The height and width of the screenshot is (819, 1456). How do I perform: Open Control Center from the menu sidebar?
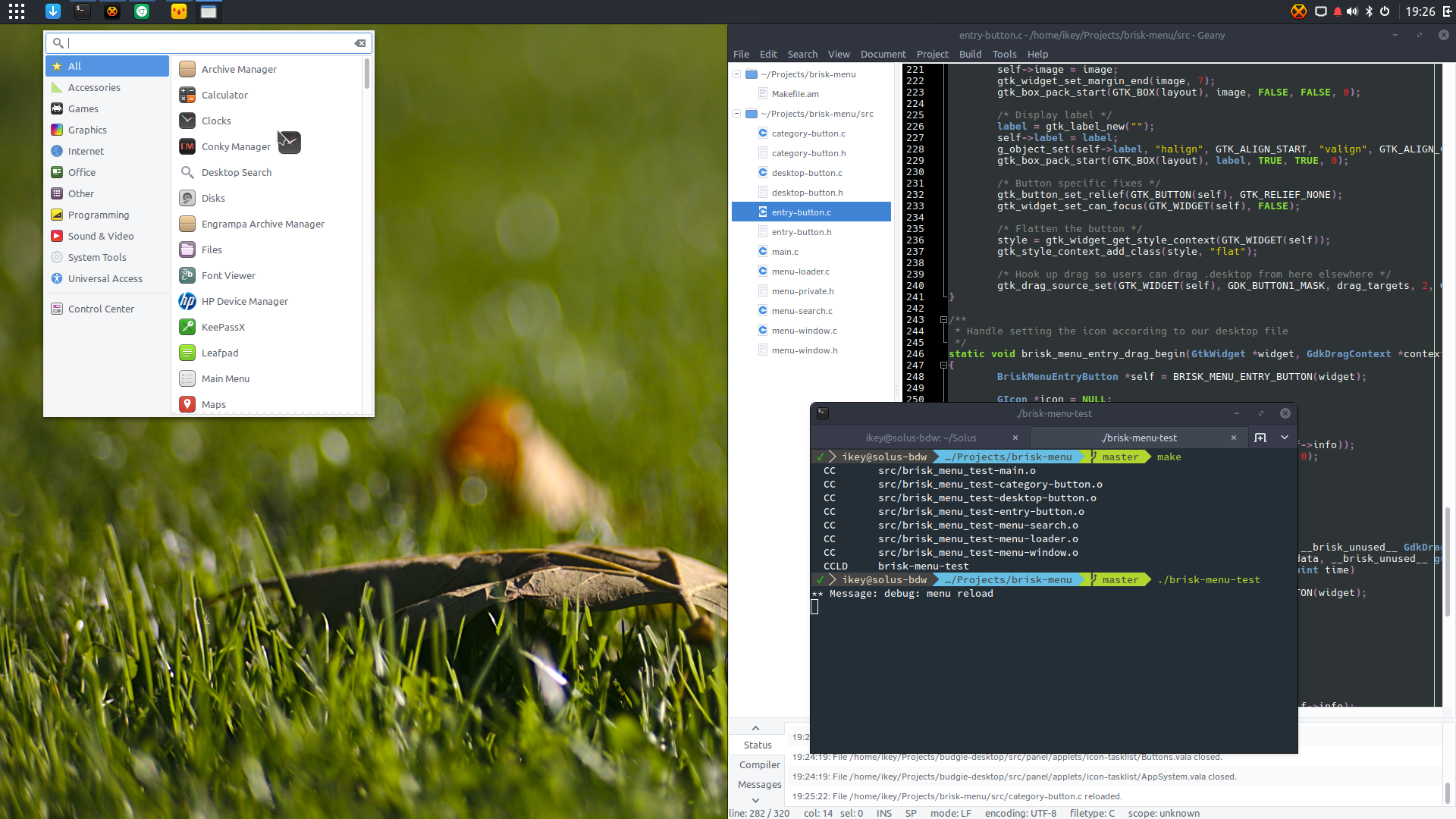click(x=107, y=309)
